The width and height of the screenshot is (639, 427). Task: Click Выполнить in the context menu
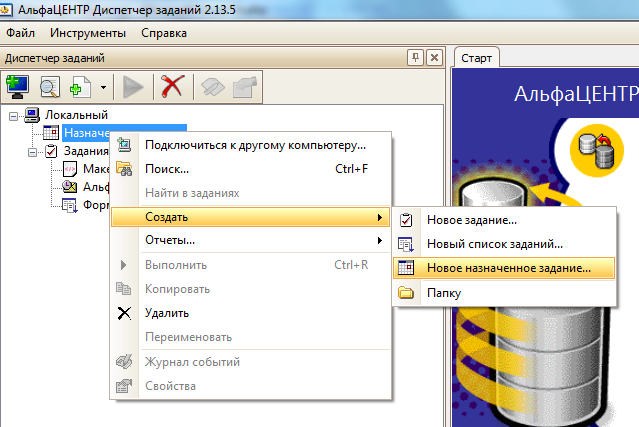[251, 265]
